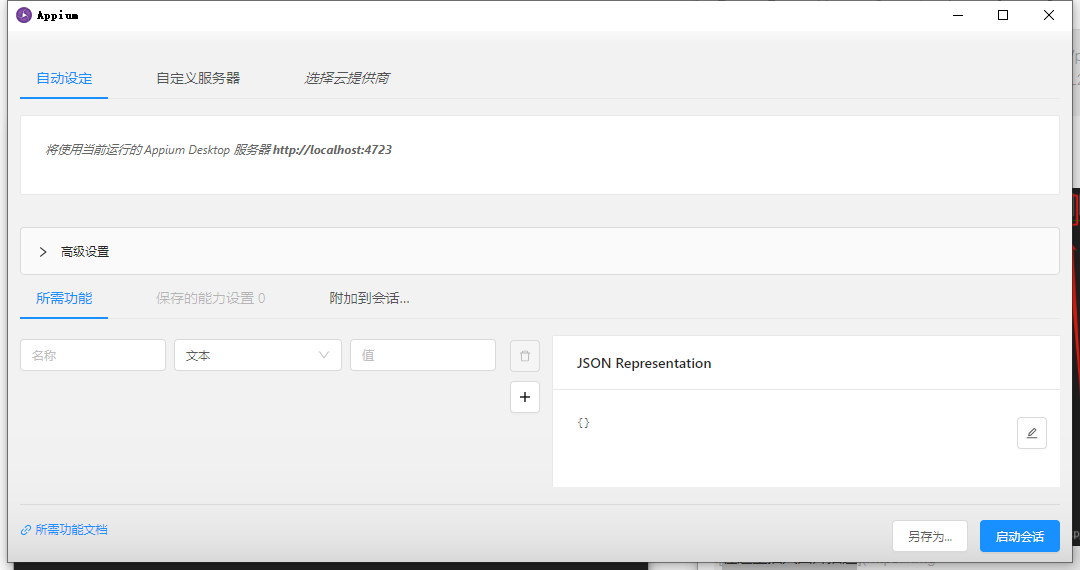Select the 所需功能 tab

point(64,298)
